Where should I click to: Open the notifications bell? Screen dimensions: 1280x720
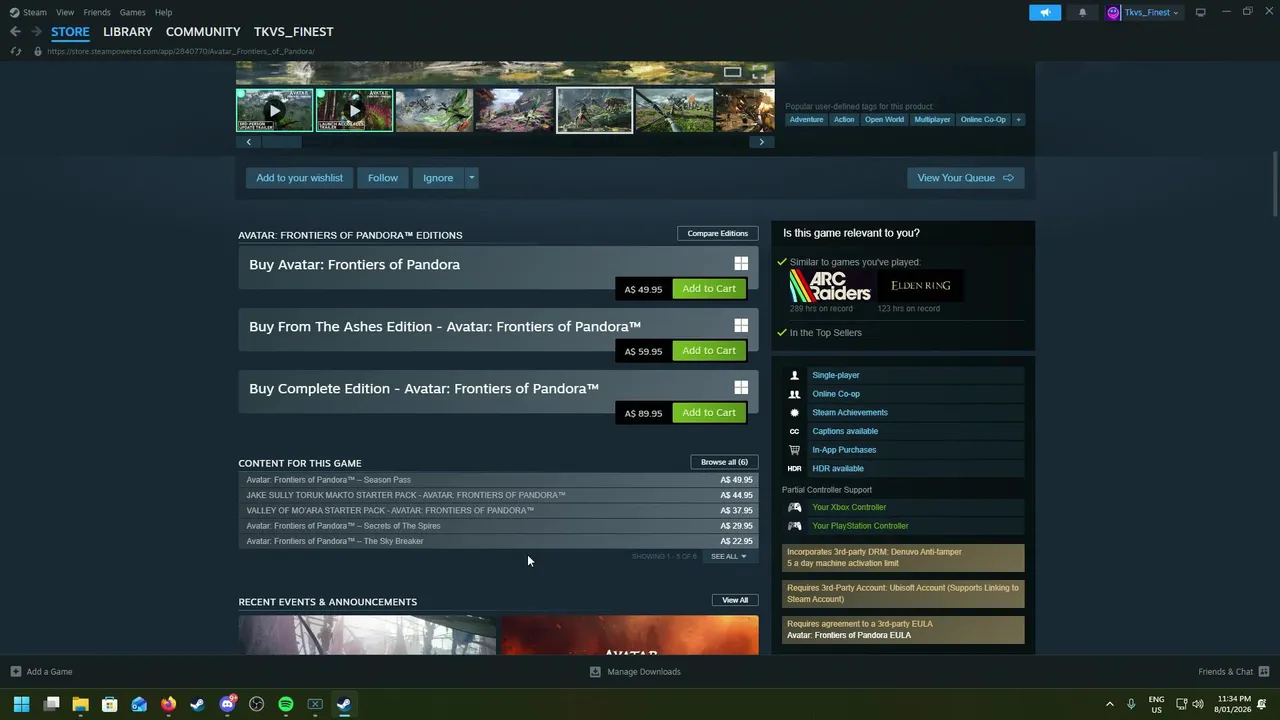click(1082, 12)
